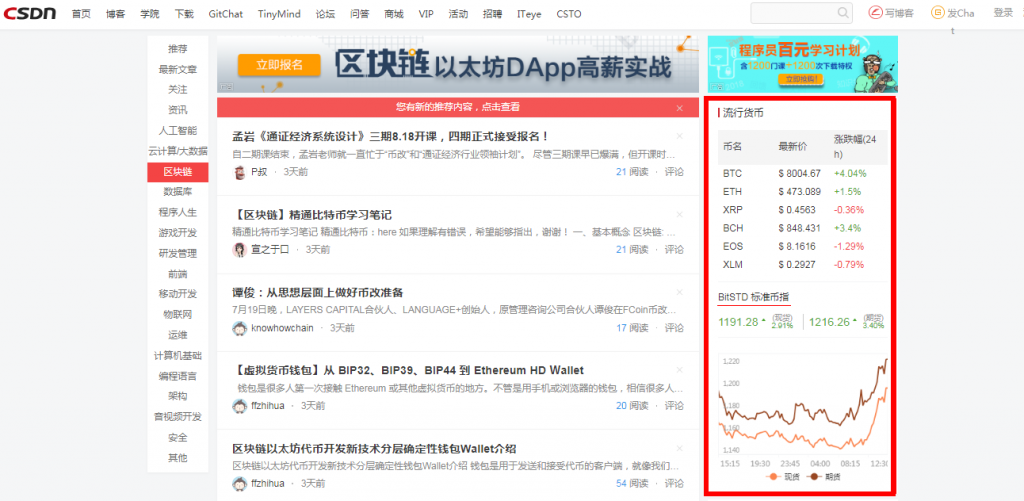Open VIP in the top navigation
Viewport: 1024px width, 501px height.
426,14
